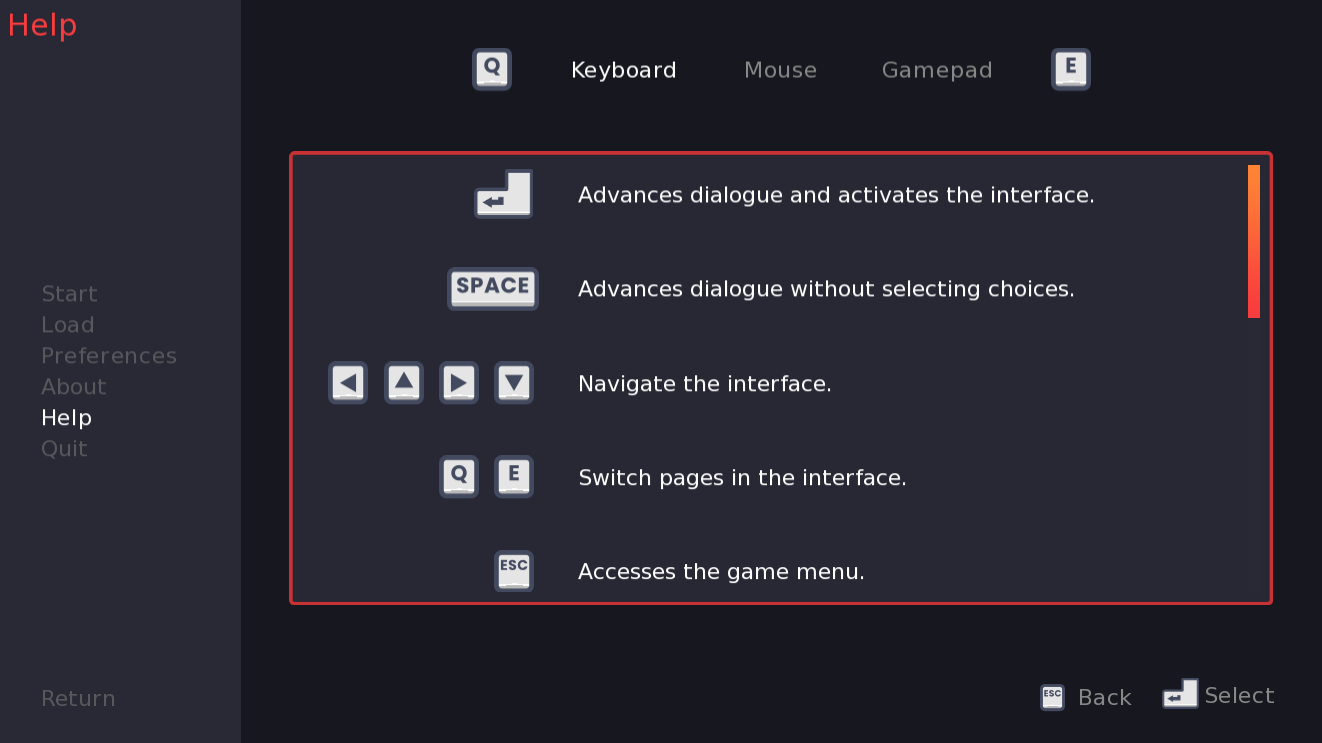Select the down arrow key icon
Viewport: 1322px width, 743px height.
click(x=513, y=382)
